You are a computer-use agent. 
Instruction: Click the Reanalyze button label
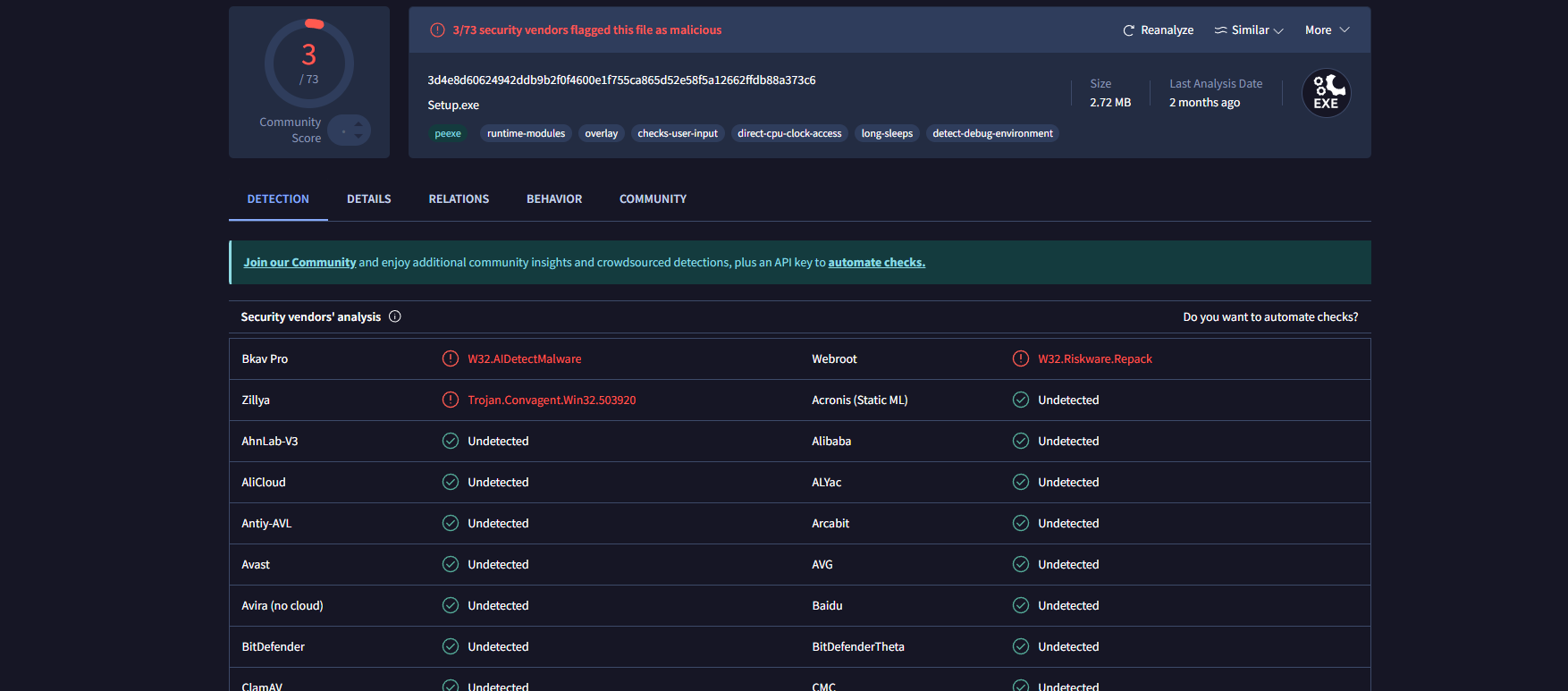pyautogui.click(x=1168, y=30)
